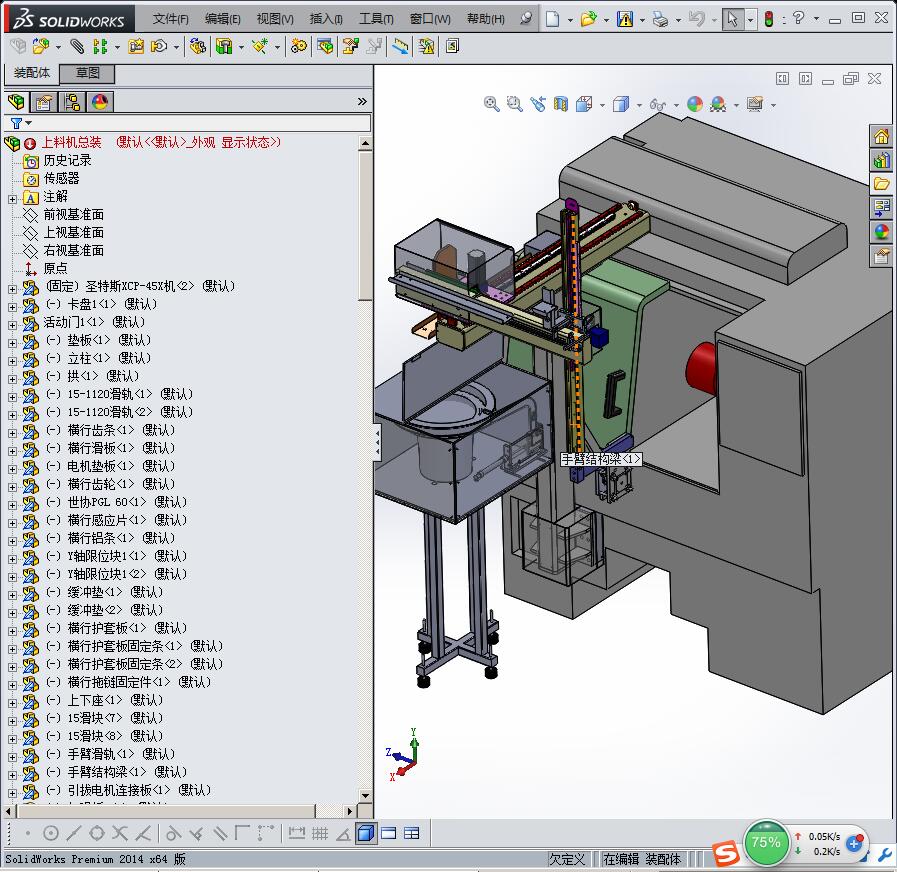Open the ConfigurationManager tab icon
Viewport: 897px width, 872px height.
point(71,102)
